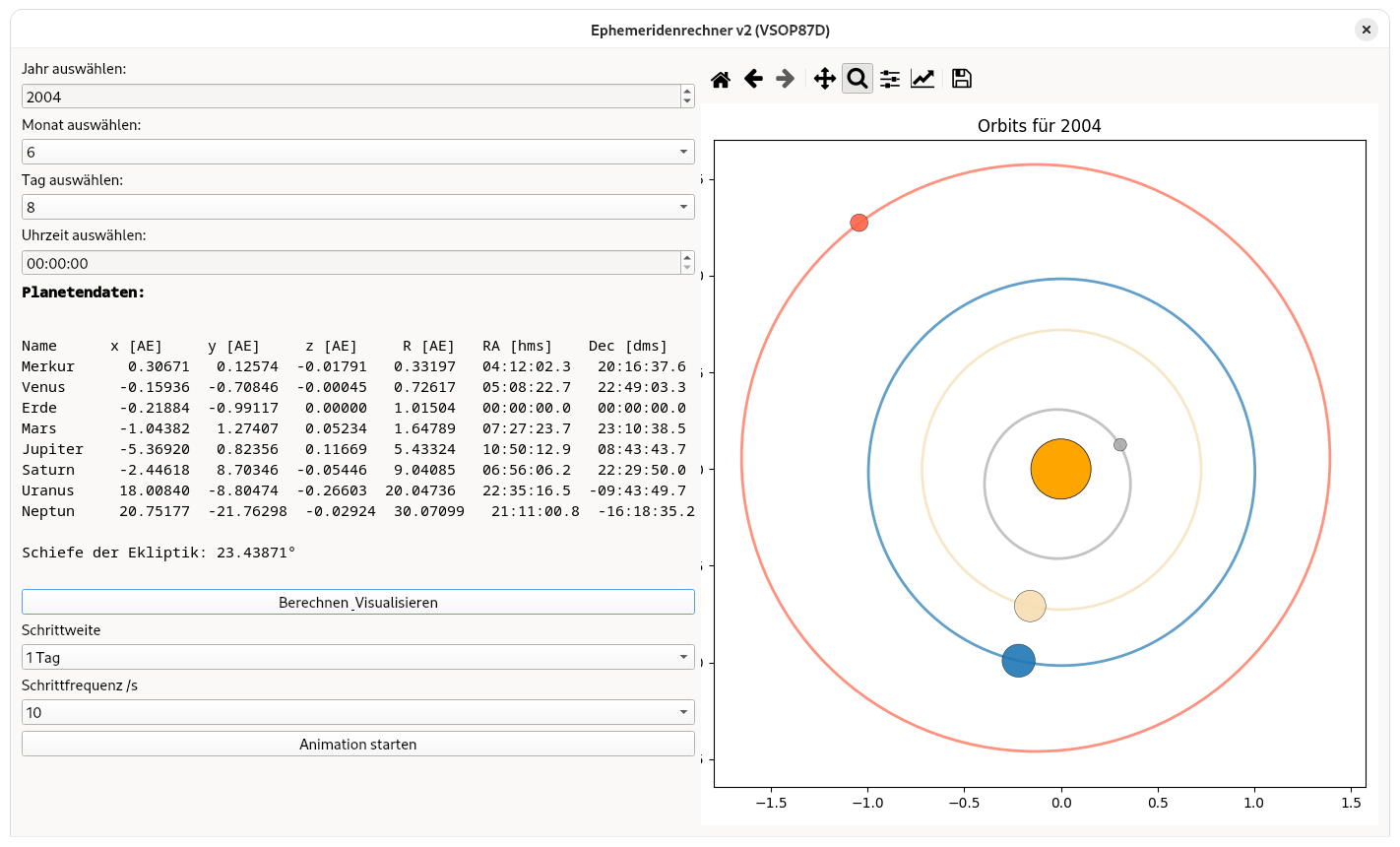Click the x-axis tick label 0.0
1400x847 pixels.
tap(1061, 803)
